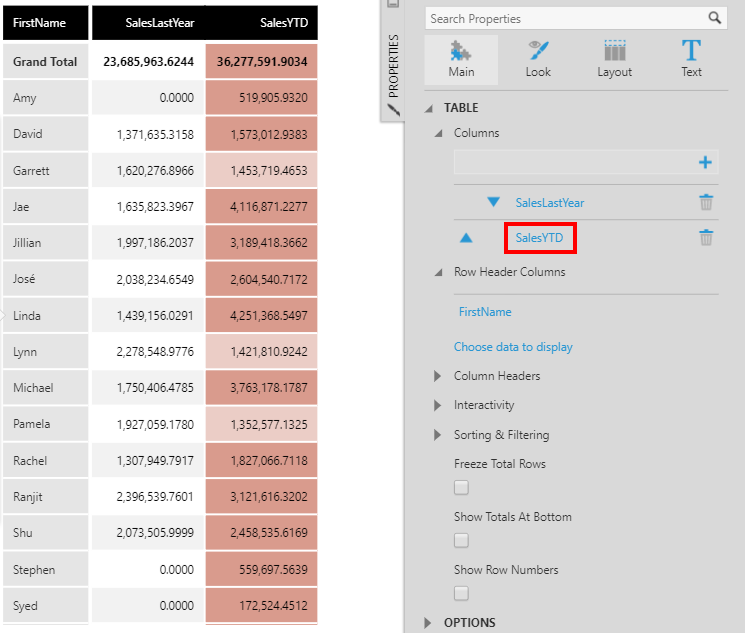Click Choose data to display link
Viewport: 745px width, 633px height.
click(x=513, y=347)
